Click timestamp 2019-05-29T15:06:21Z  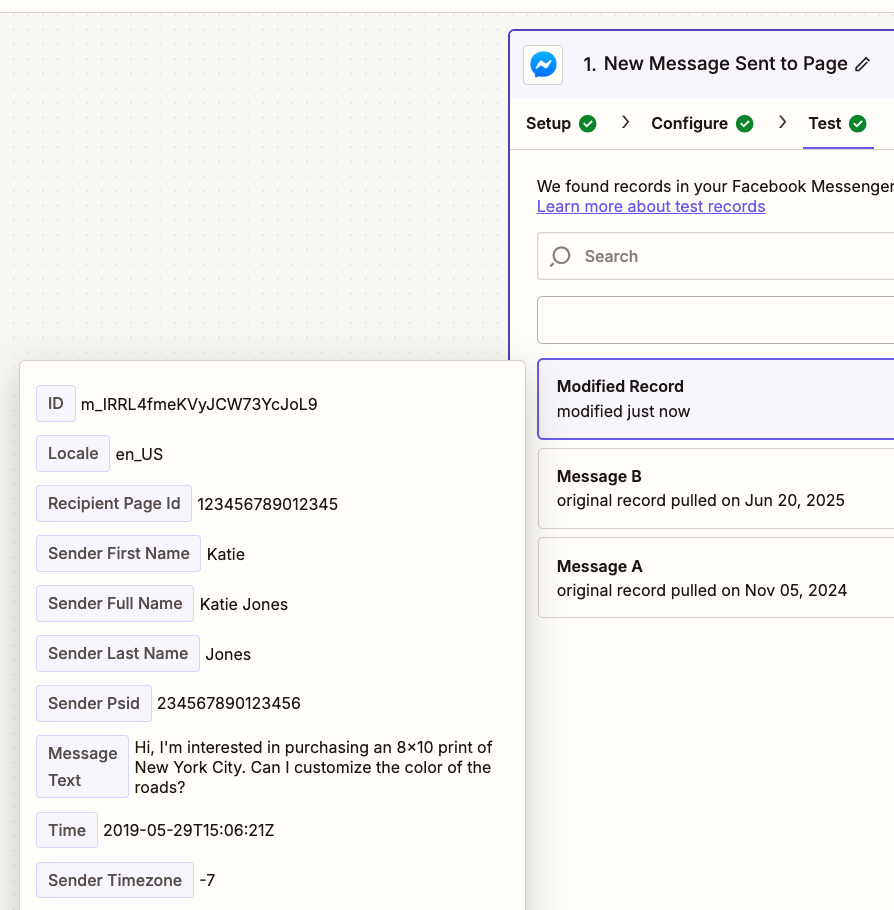click(189, 830)
